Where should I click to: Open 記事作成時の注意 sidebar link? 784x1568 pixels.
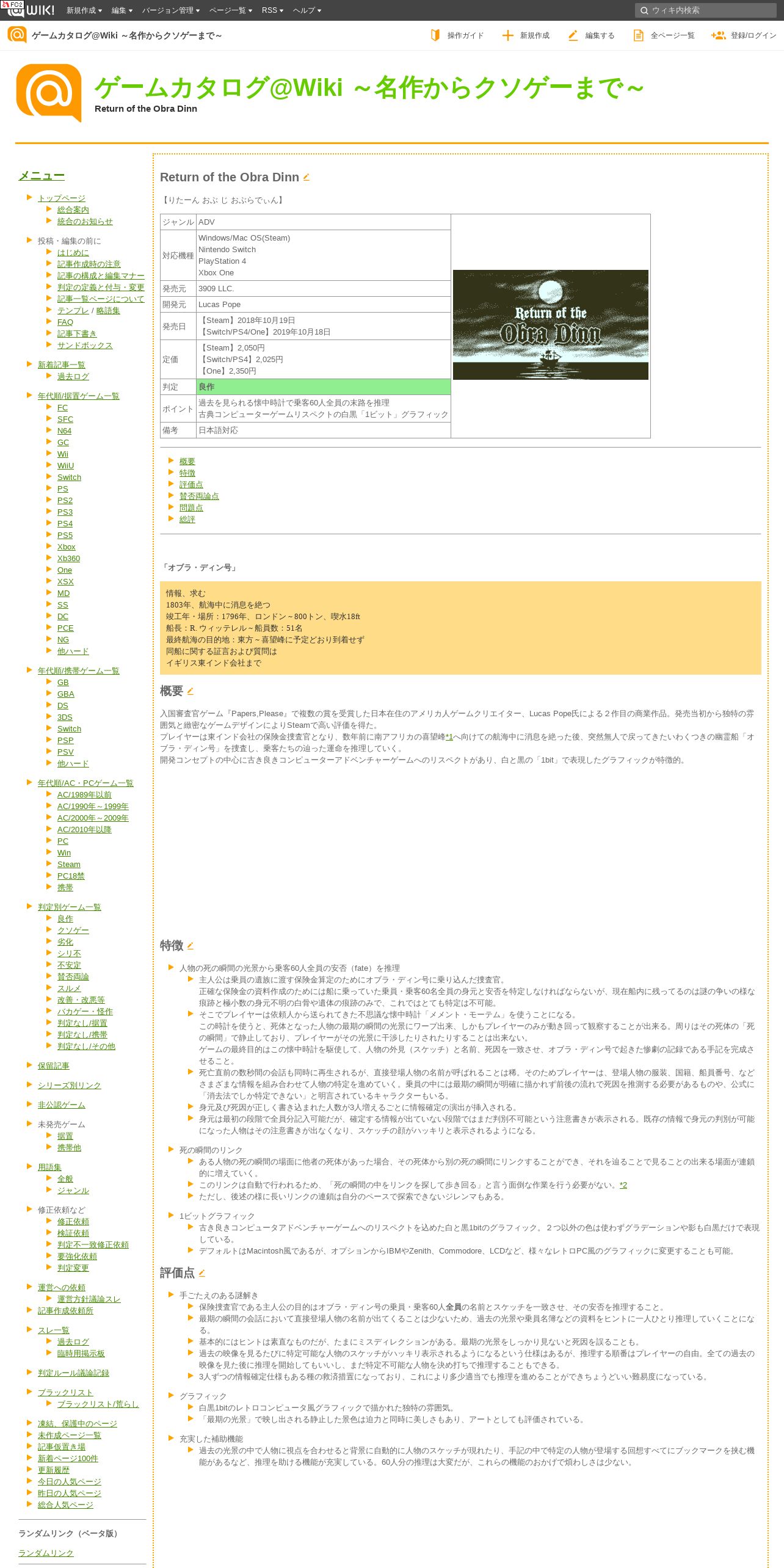[x=89, y=264]
